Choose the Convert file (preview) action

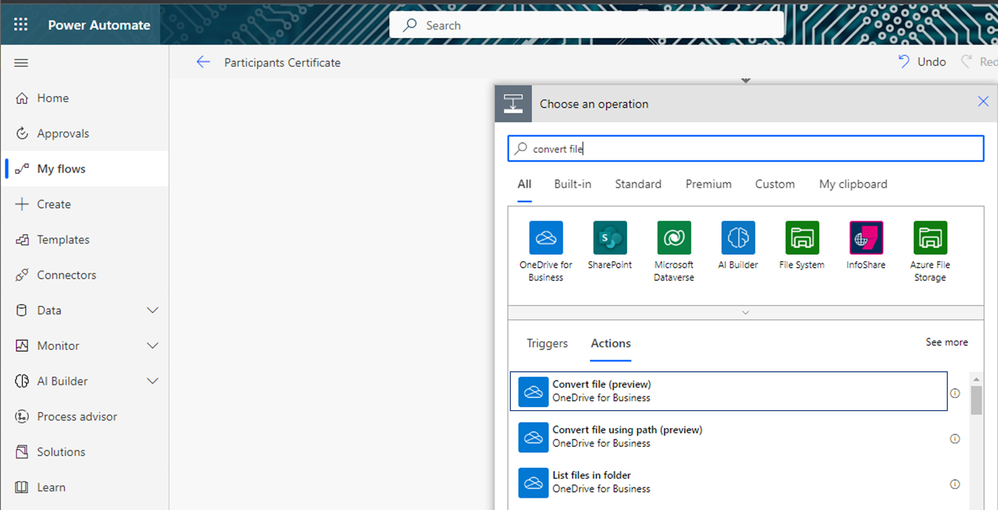(x=729, y=391)
